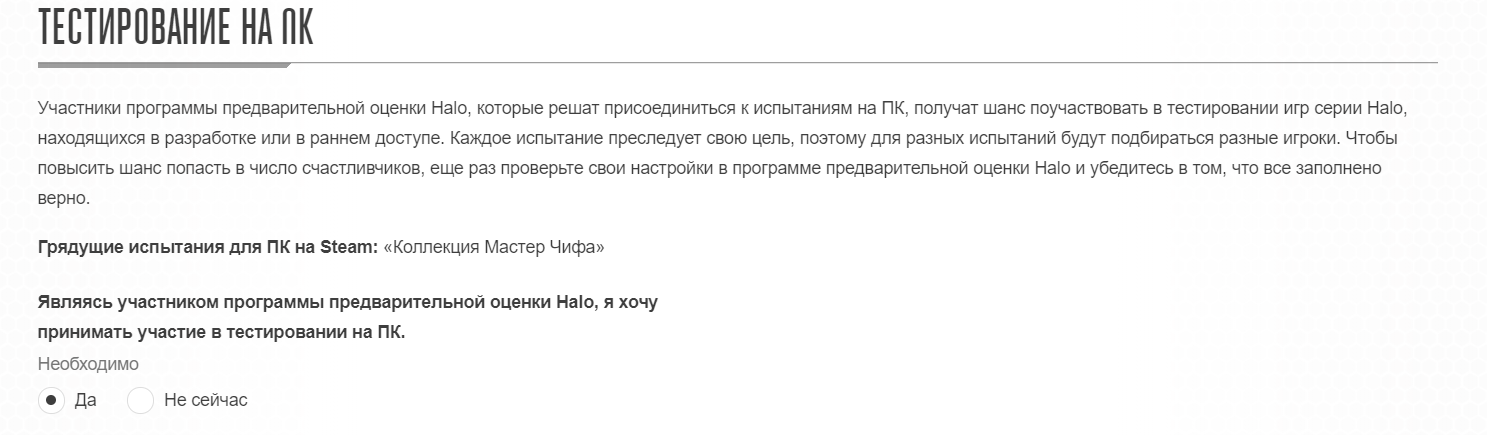Viewport: 1487px width, 435px height.
Task: Click the "Да" option label text
Action: (x=85, y=400)
